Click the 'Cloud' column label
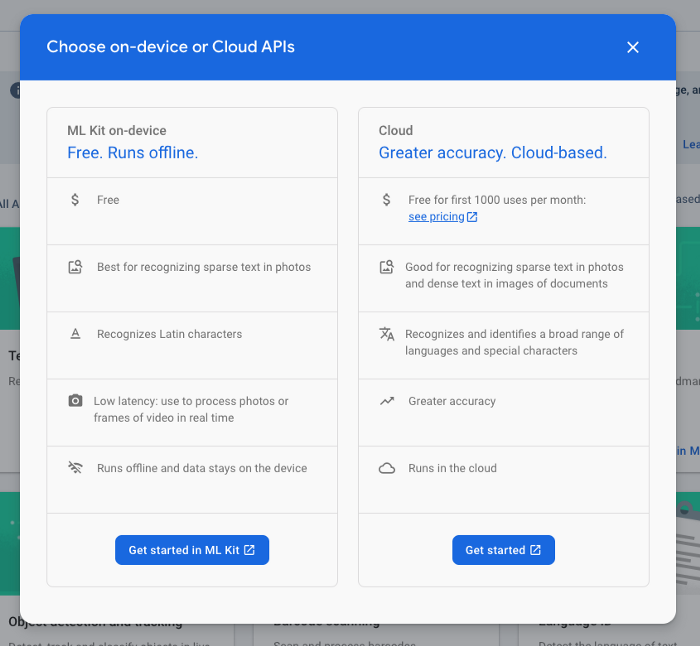Image resolution: width=700 pixels, height=646 pixels. tap(396, 130)
